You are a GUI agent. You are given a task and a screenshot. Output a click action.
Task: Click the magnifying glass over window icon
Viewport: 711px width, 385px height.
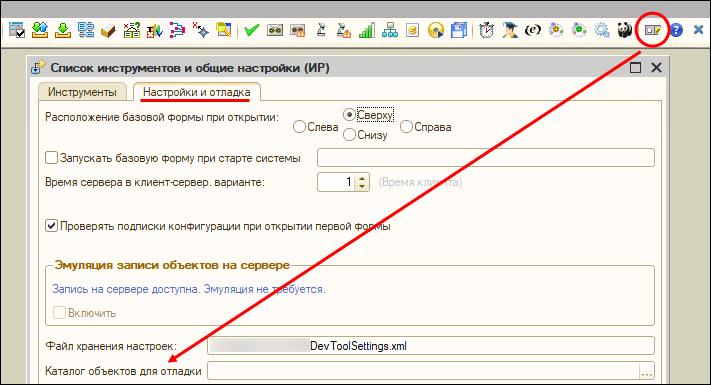point(223,30)
